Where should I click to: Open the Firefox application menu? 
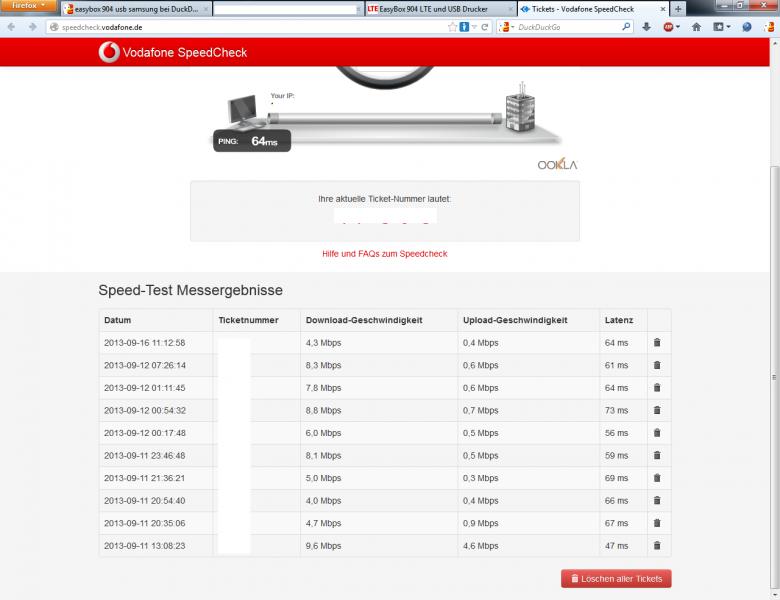(28, 5)
